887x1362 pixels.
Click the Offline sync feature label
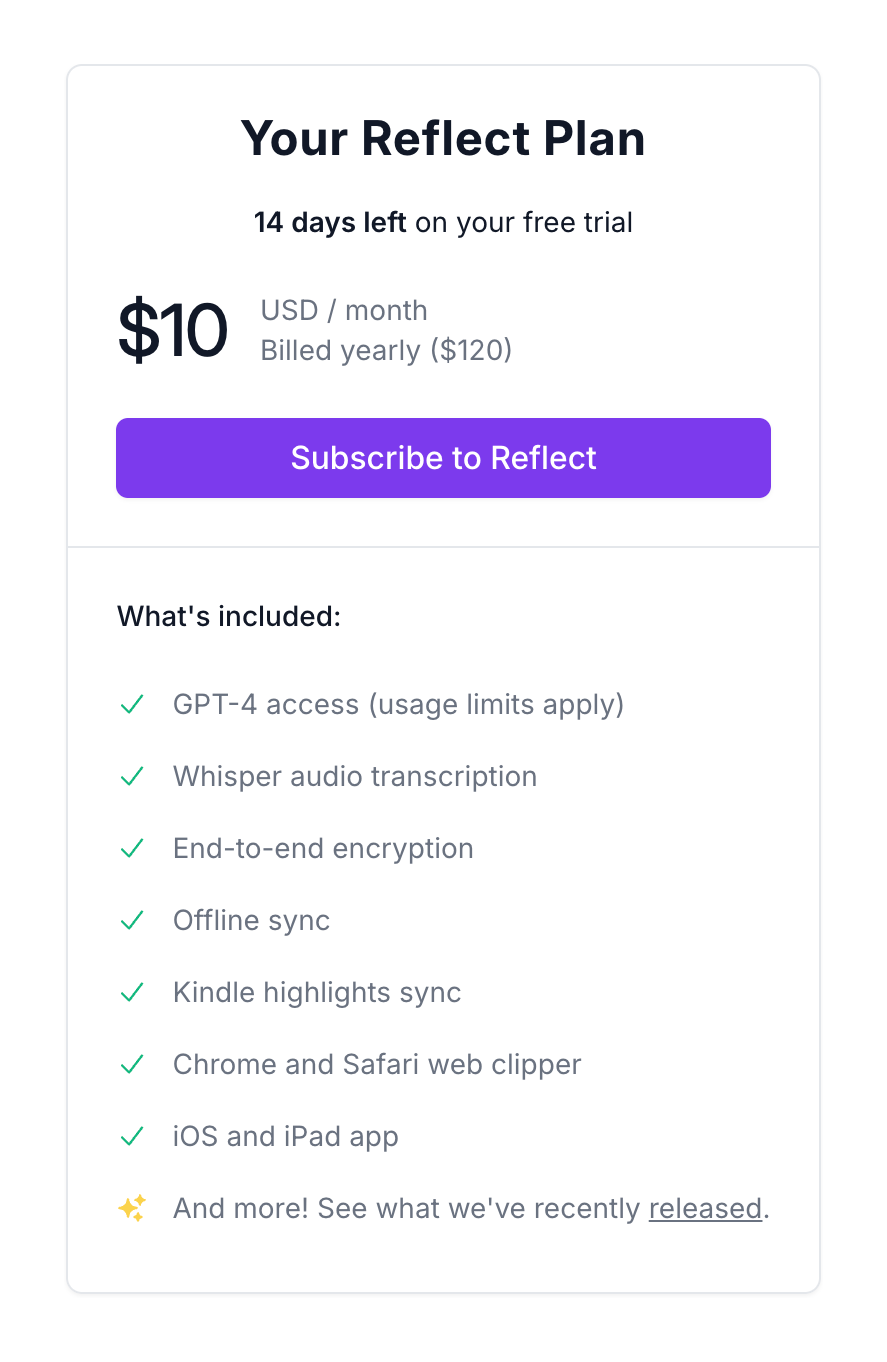(x=251, y=920)
